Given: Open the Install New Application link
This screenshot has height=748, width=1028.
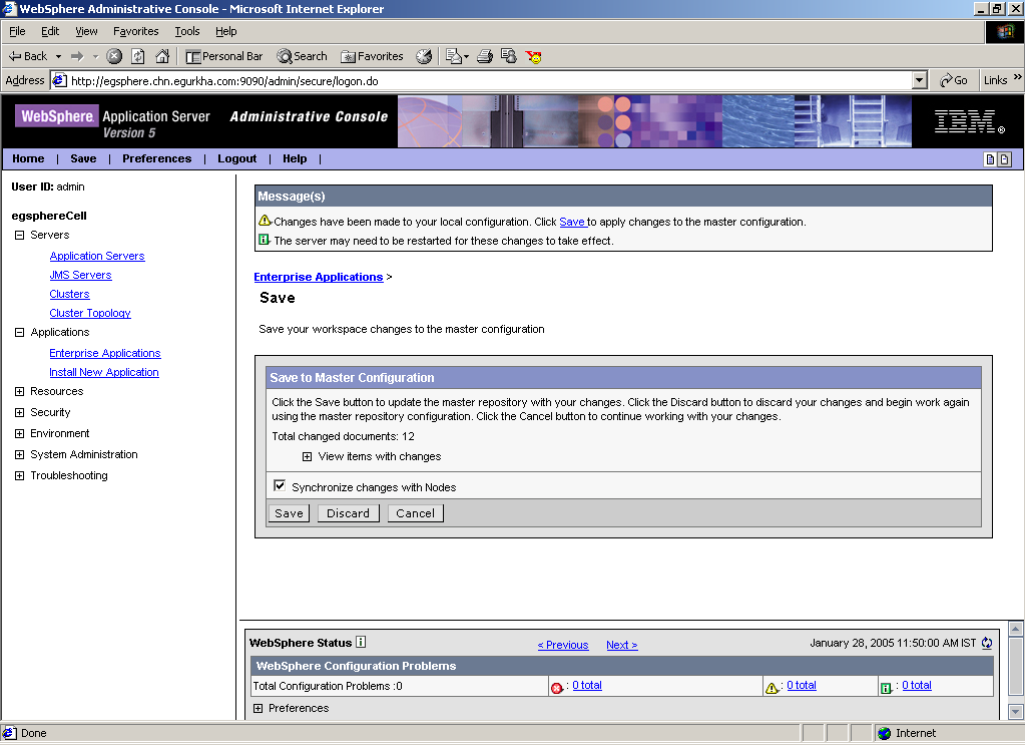Looking at the screenshot, I should tap(104, 372).
